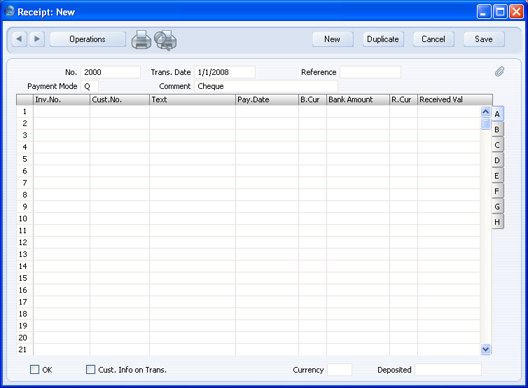The width and height of the screenshot is (528, 388).
Task: Click Bank Amount cell in row 3
Action: pyautogui.click(x=358, y=135)
